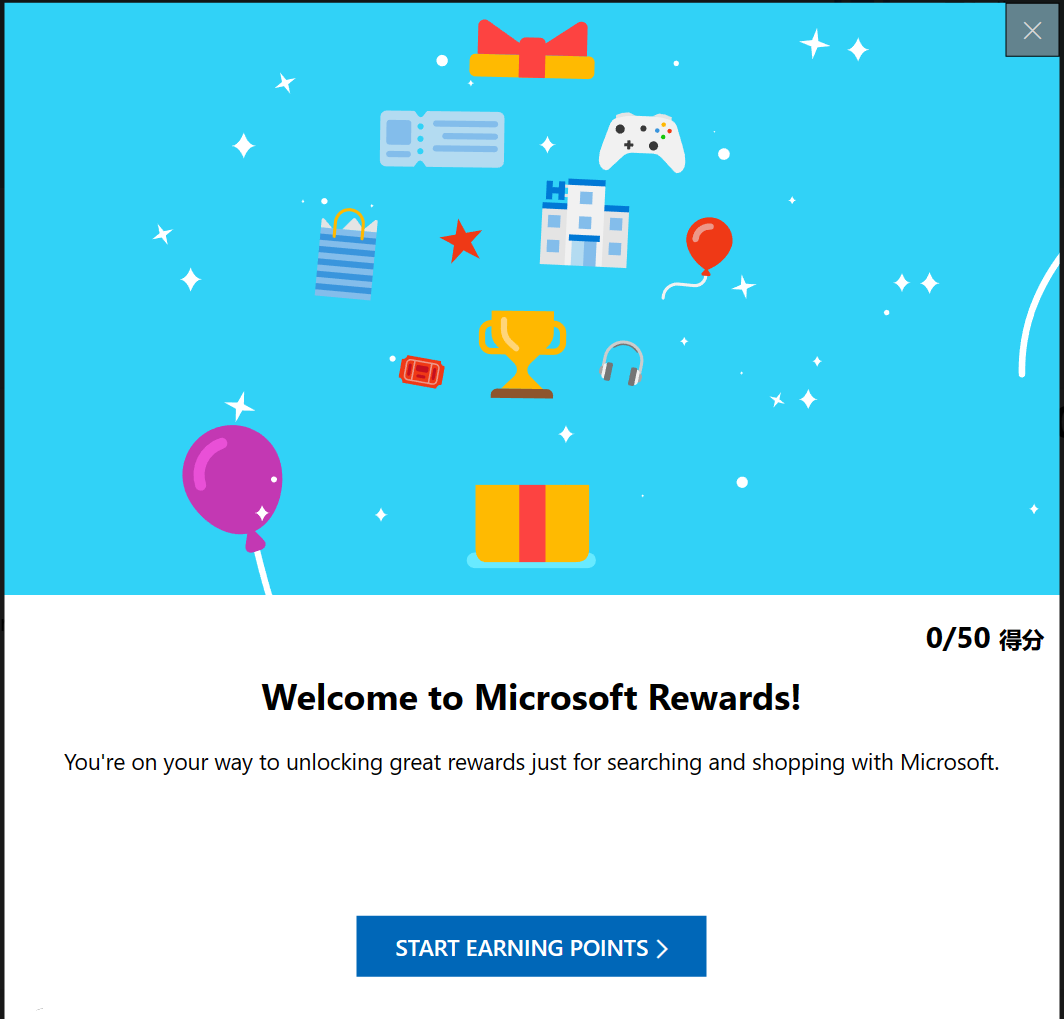Select the gold trophy icon
Image resolution: width=1064 pixels, height=1019 pixels.
tap(524, 350)
